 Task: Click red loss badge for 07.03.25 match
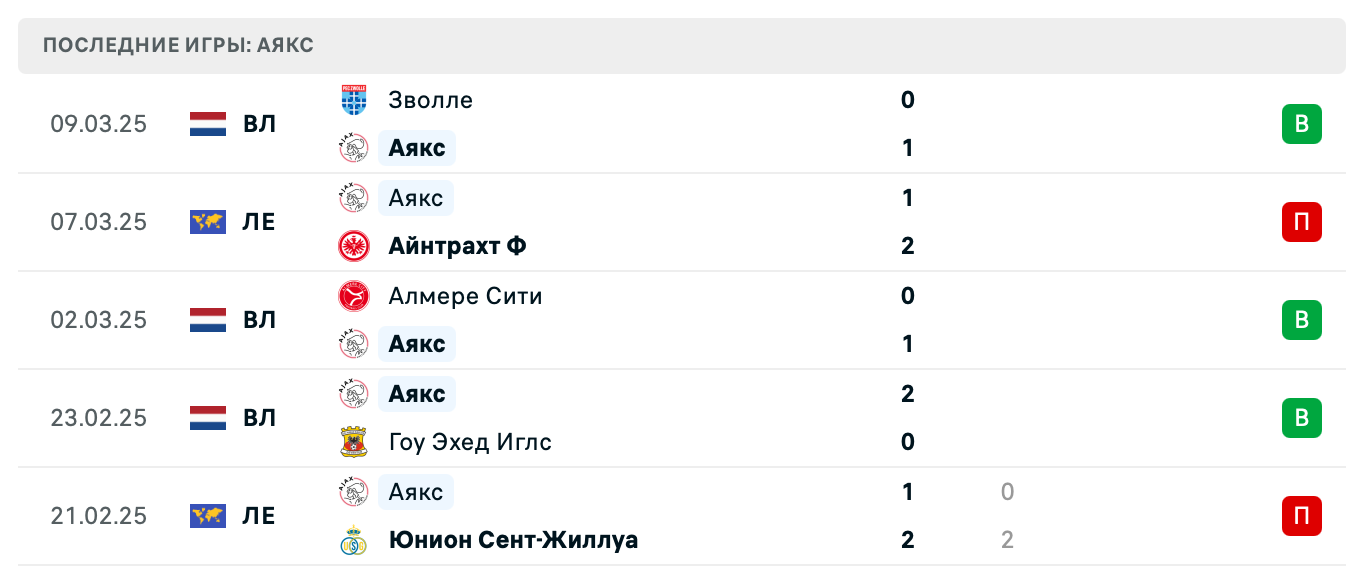coord(1301,222)
